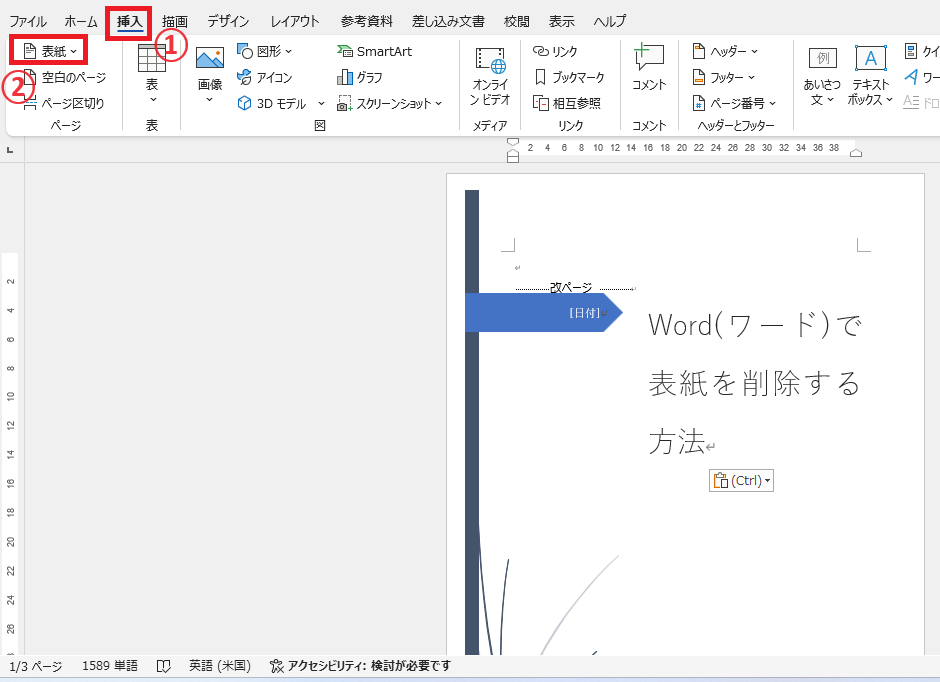Click the 1/3 ページ page indicator
940x682 pixels.
coord(36,666)
